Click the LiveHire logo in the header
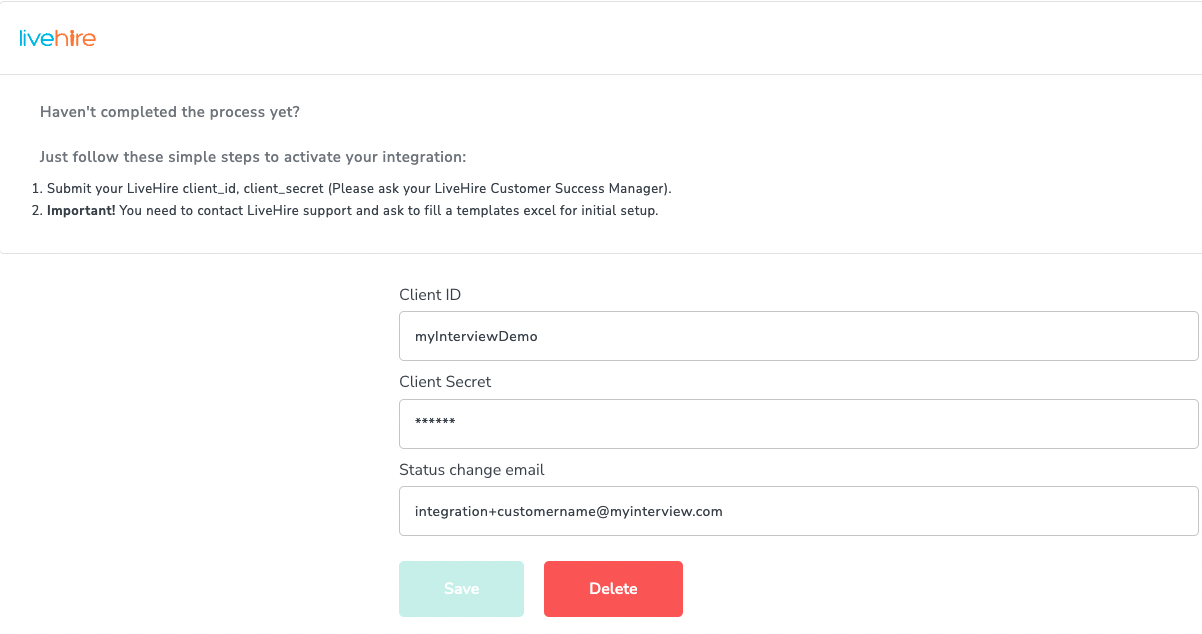1202x634 pixels. [57, 39]
